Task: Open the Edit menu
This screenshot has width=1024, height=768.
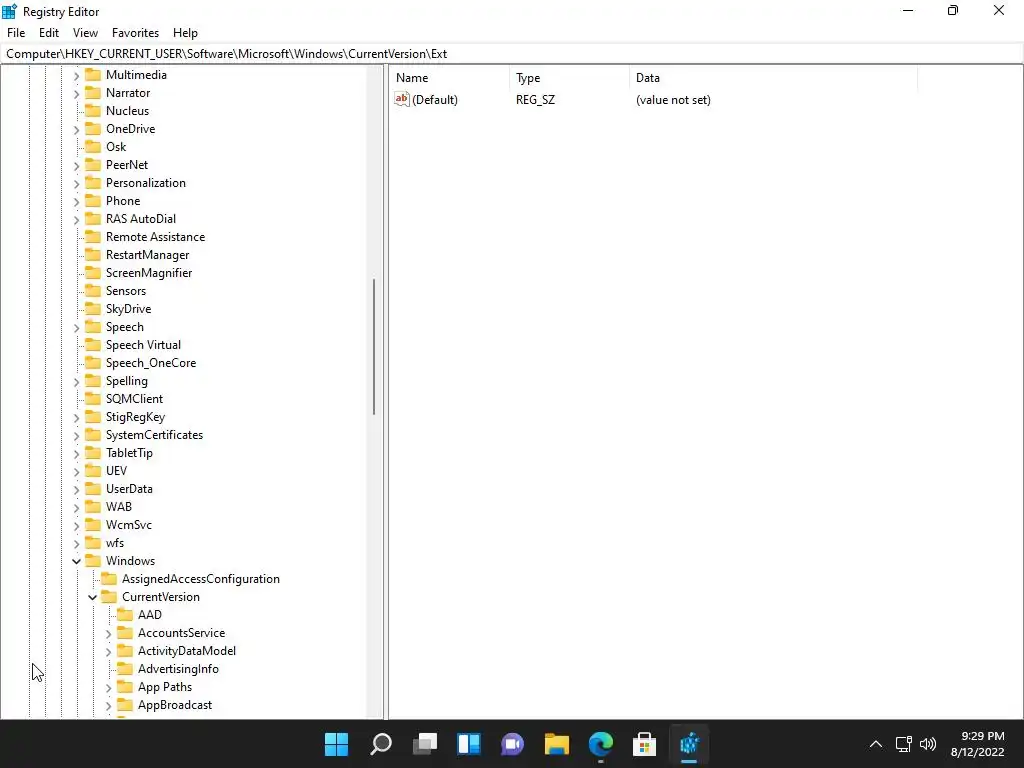Action: [49, 33]
